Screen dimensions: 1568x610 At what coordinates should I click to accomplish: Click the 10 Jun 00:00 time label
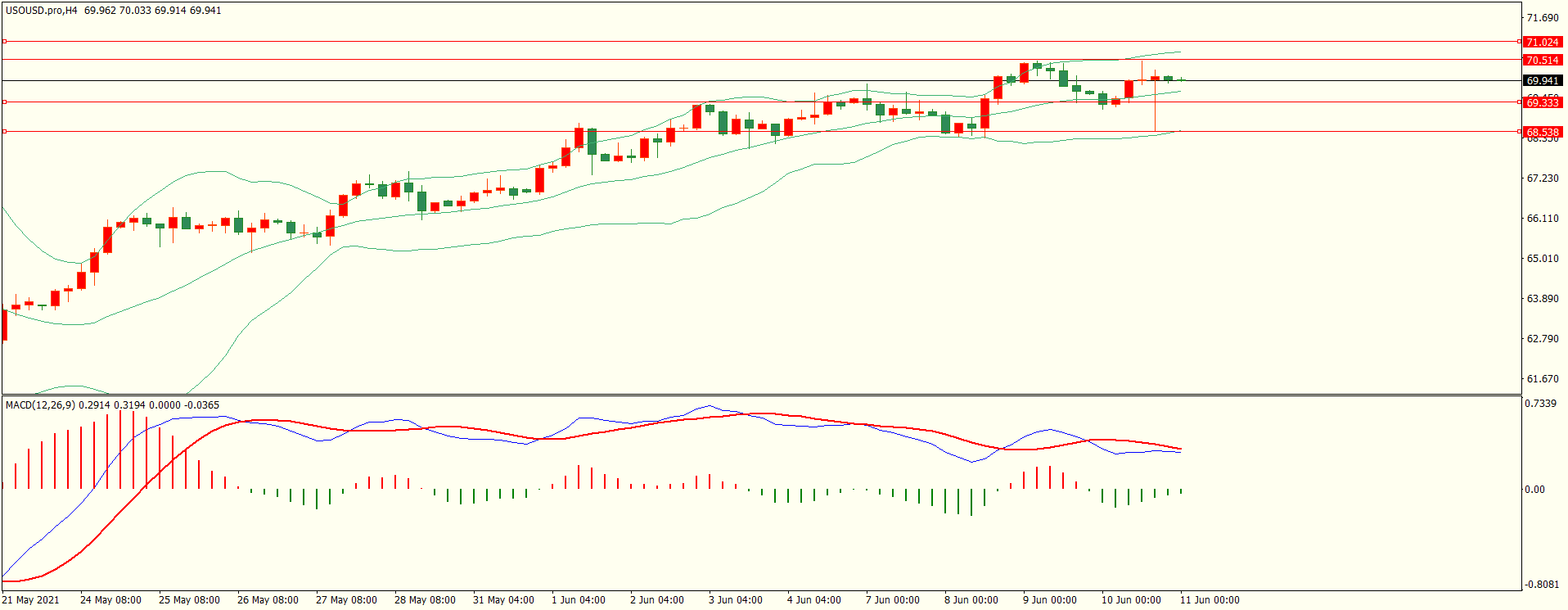[1131, 599]
